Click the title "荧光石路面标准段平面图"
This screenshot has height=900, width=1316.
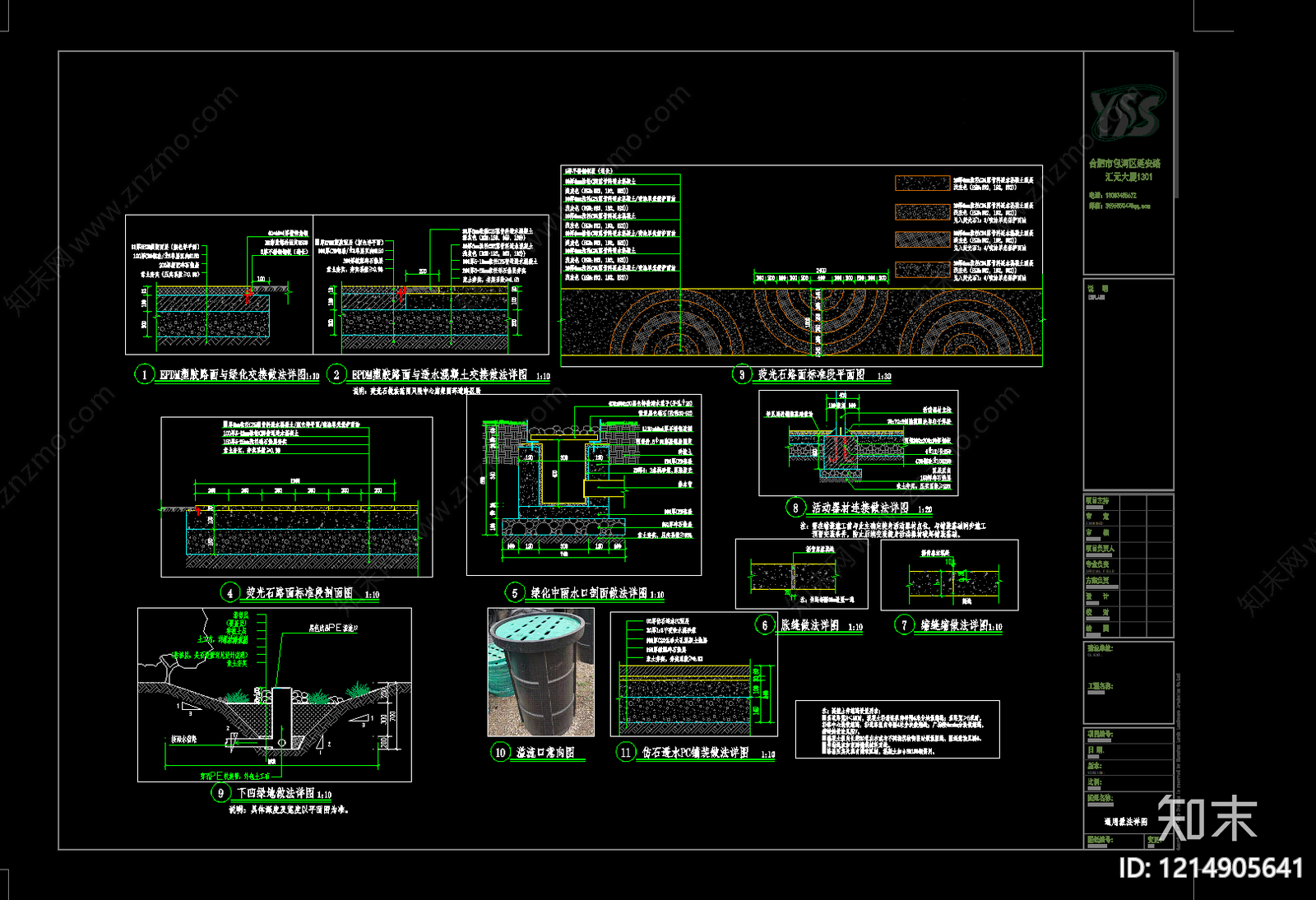(811, 374)
